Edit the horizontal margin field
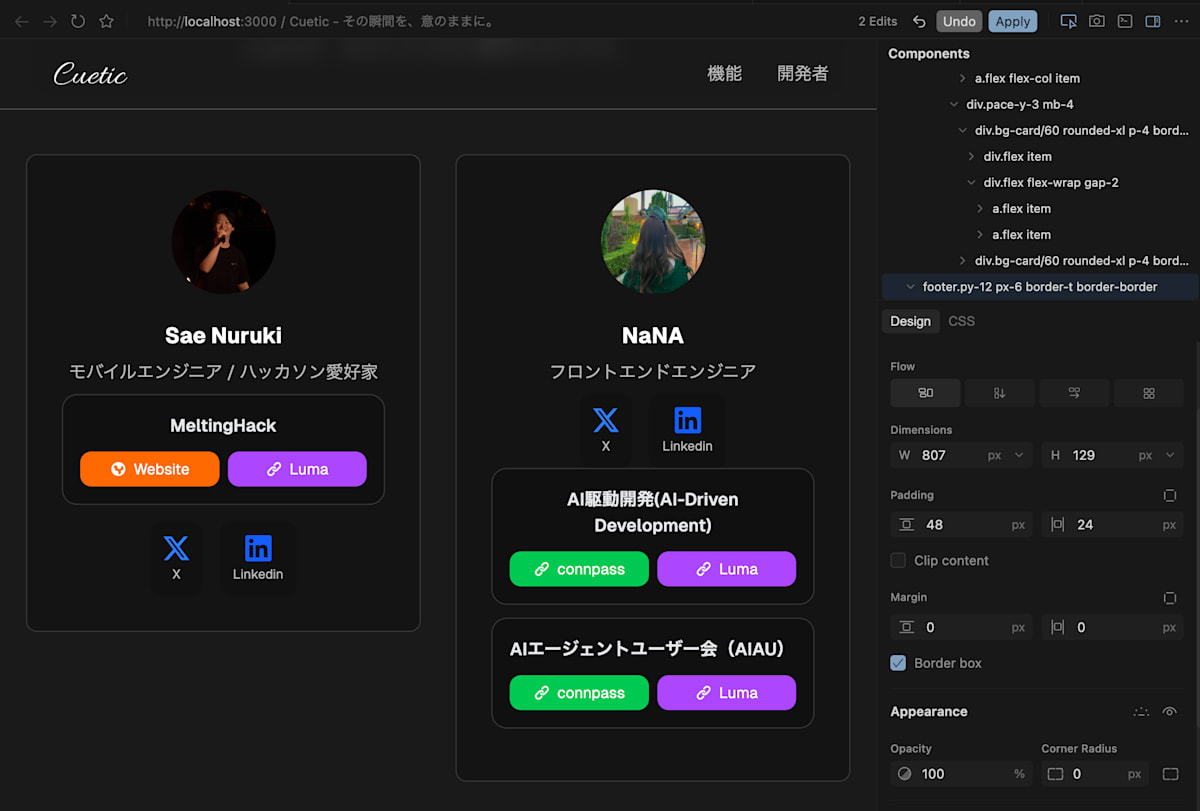 coord(1112,627)
